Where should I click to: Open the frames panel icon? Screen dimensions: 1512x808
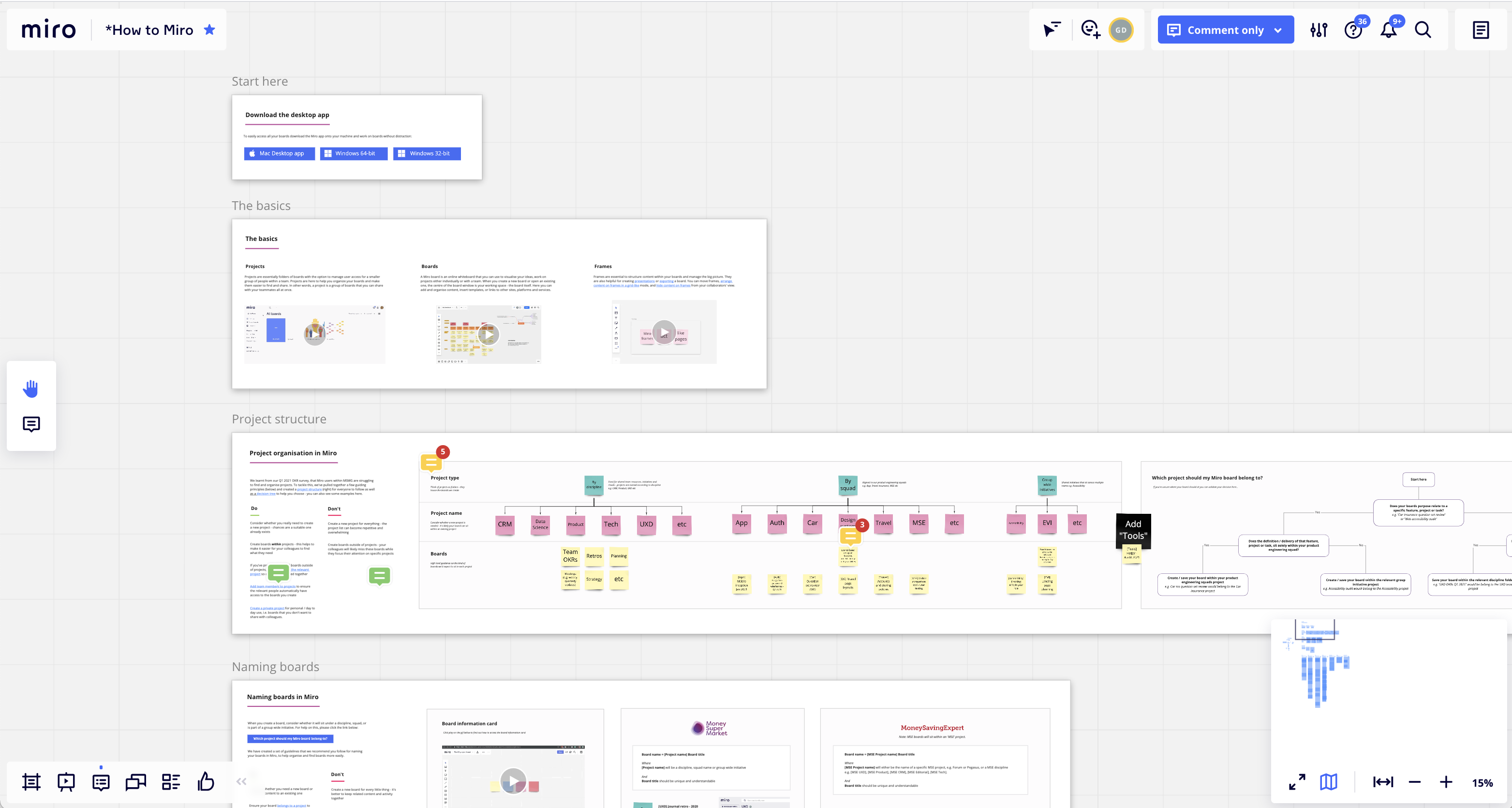click(x=31, y=781)
